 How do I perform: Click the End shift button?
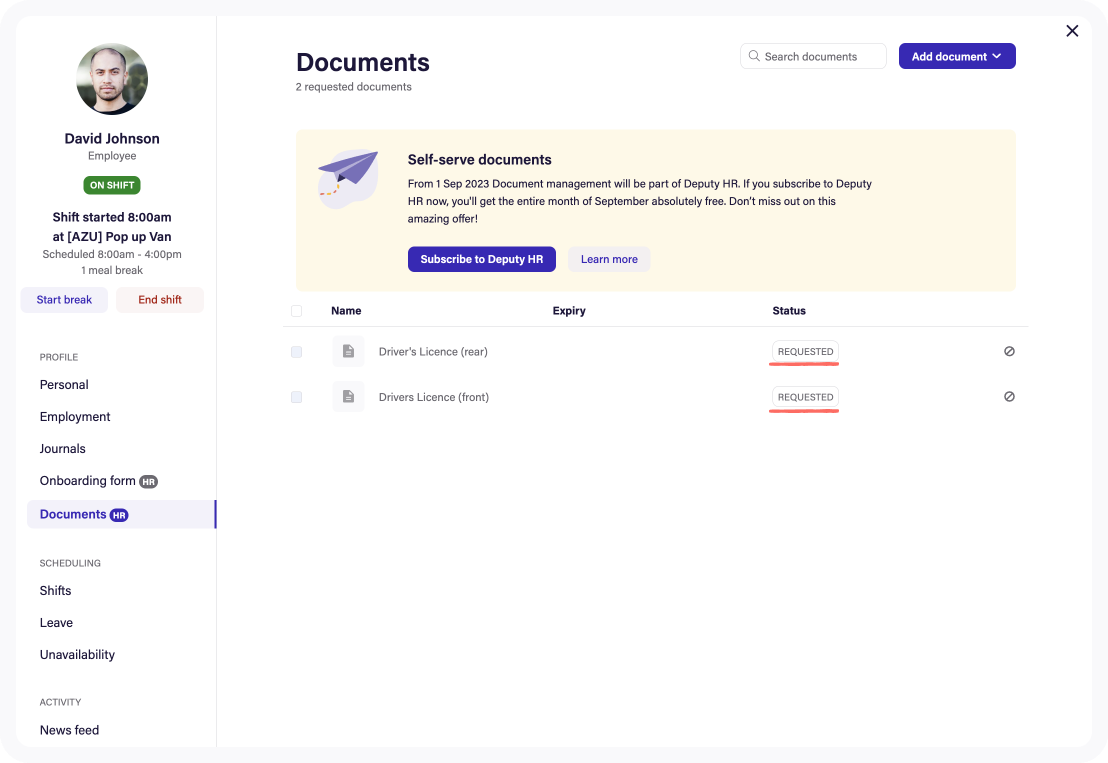159,299
